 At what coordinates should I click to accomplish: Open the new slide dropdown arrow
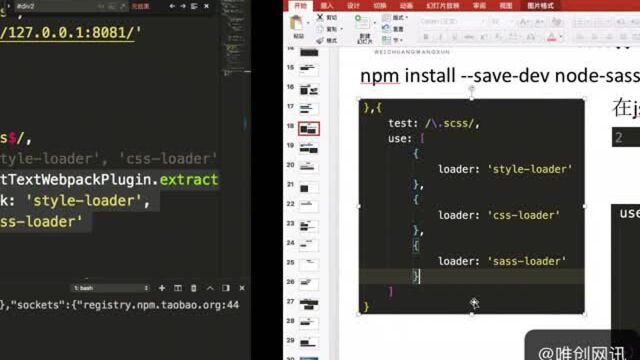click(375, 22)
